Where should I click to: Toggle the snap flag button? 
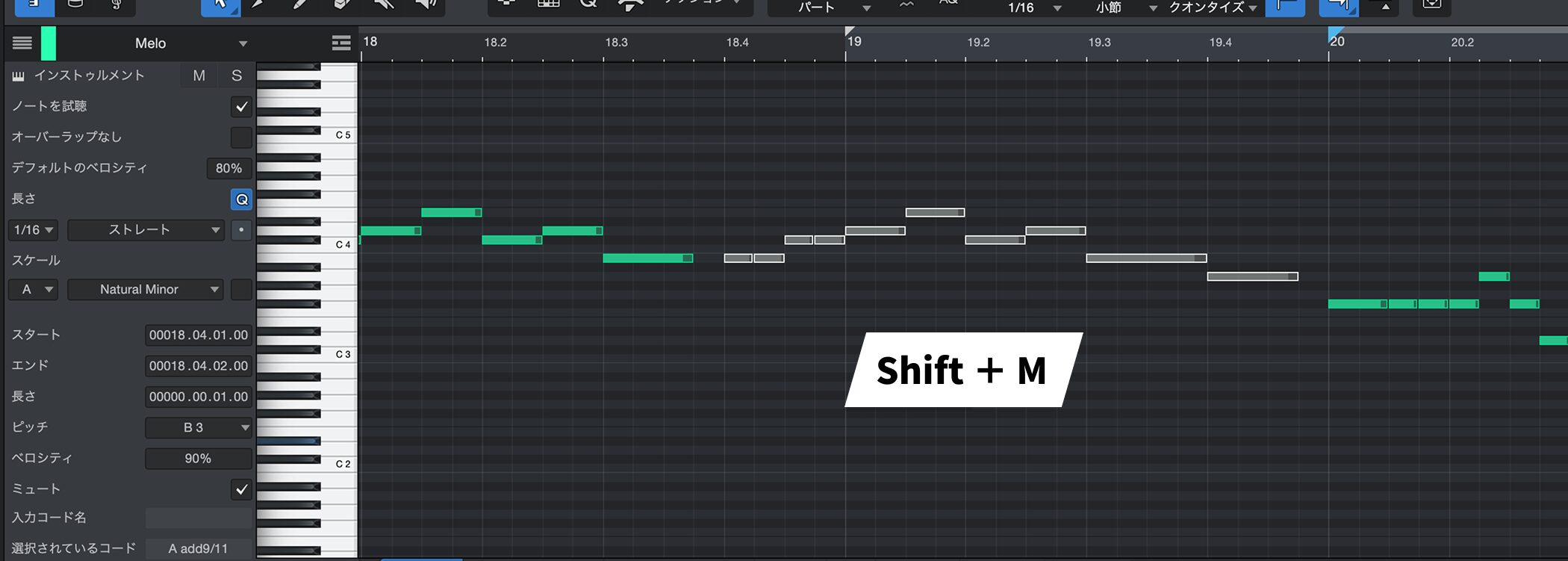[x=1284, y=7]
